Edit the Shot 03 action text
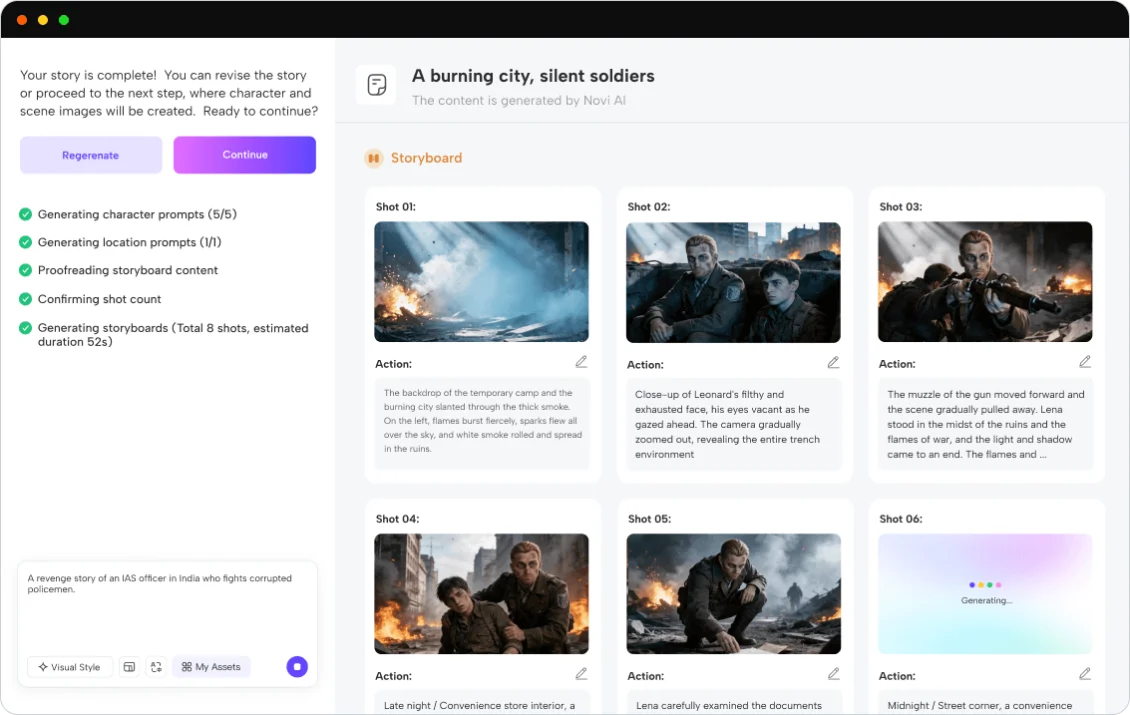Image resolution: width=1130 pixels, height=715 pixels. click(x=1085, y=362)
